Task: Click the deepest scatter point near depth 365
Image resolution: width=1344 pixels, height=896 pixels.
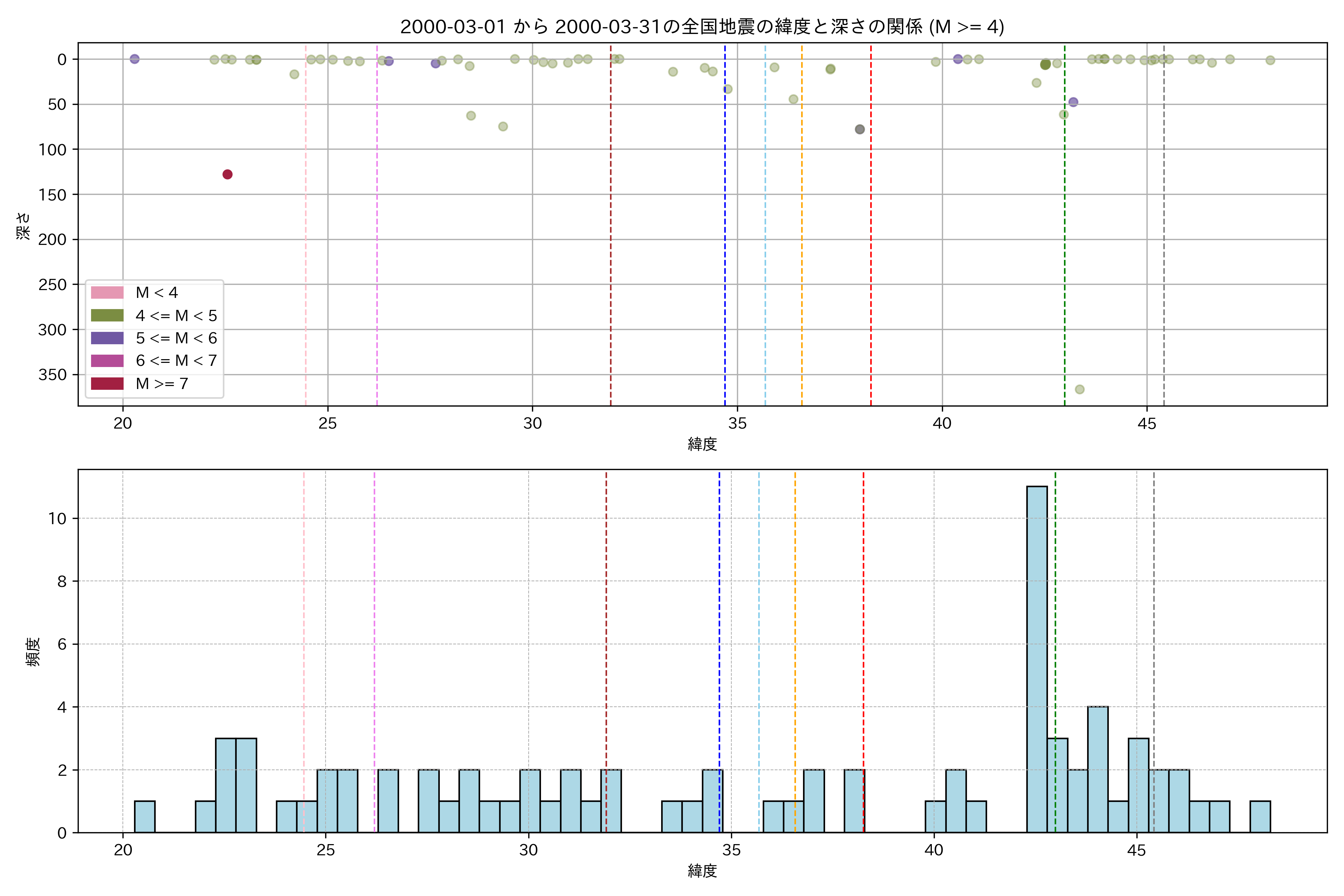Action: tap(1079, 389)
